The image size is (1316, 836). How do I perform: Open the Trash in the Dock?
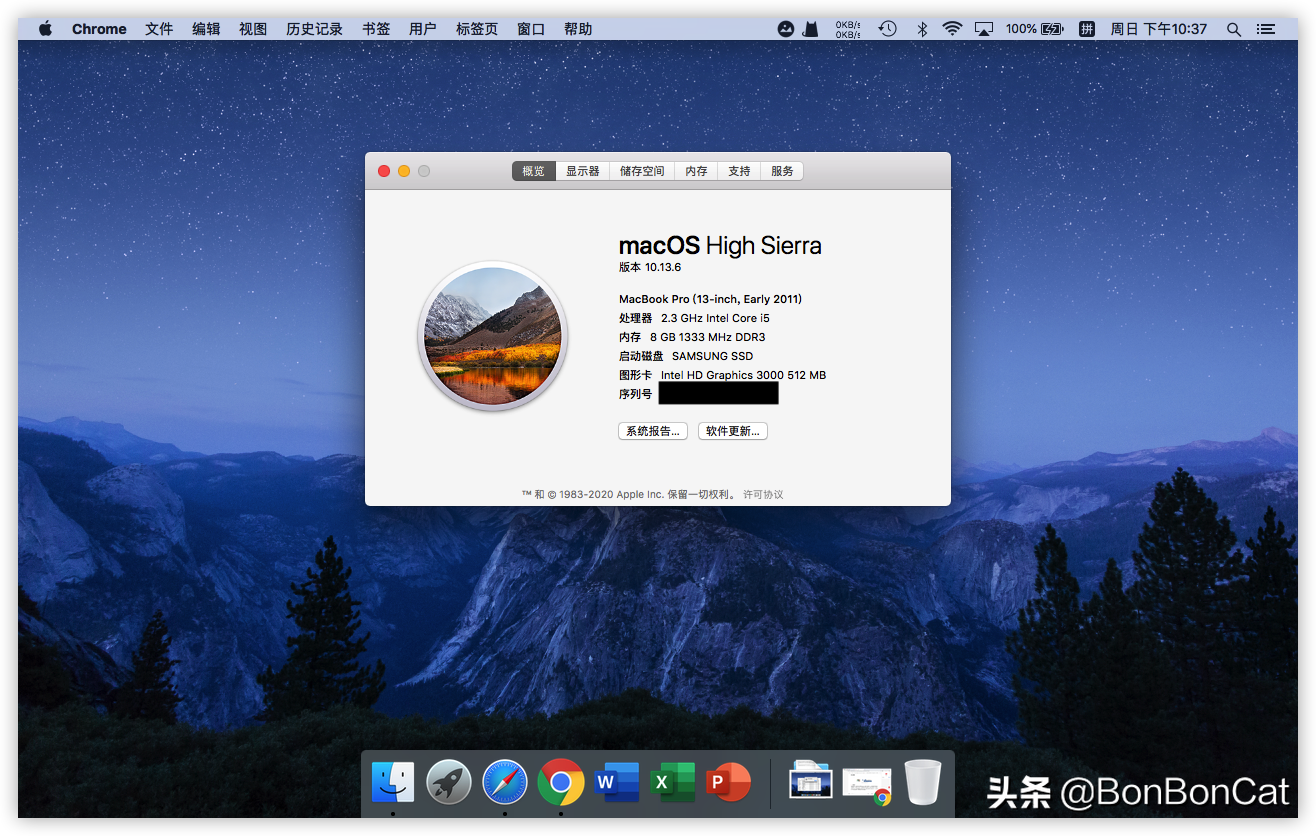923,782
